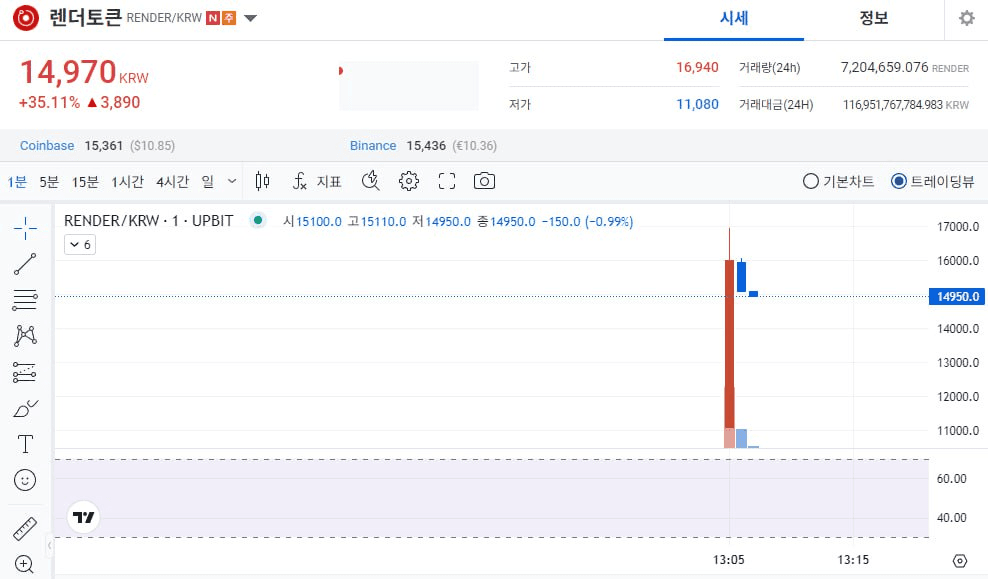
Task: Select the 5분 interval
Action: tap(49, 182)
